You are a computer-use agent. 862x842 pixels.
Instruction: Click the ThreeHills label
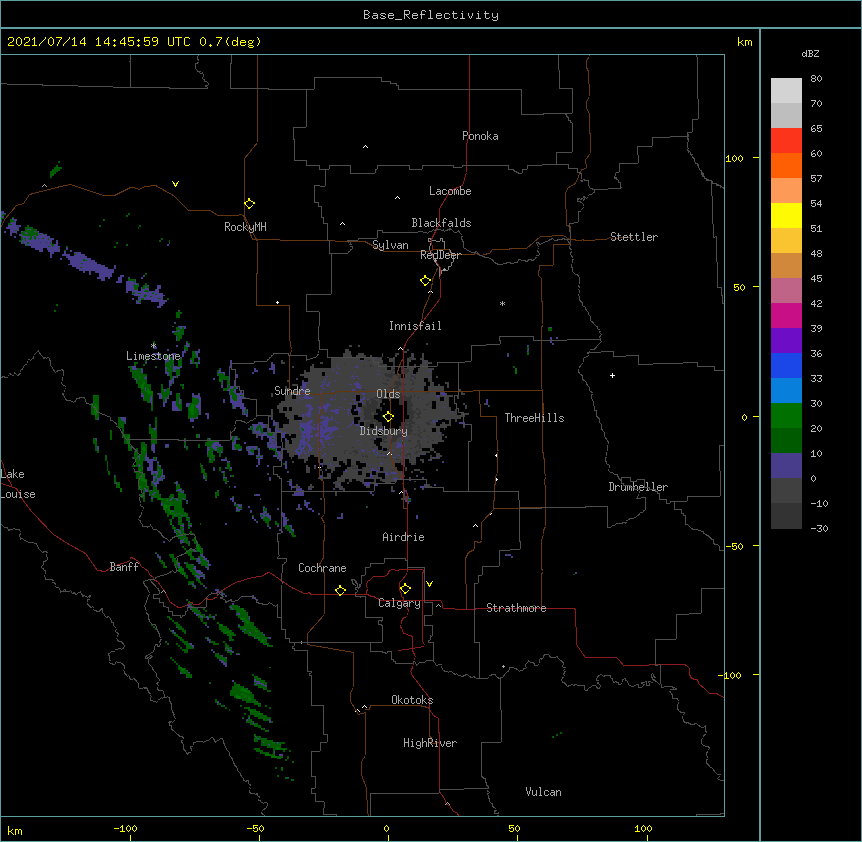click(534, 418)
